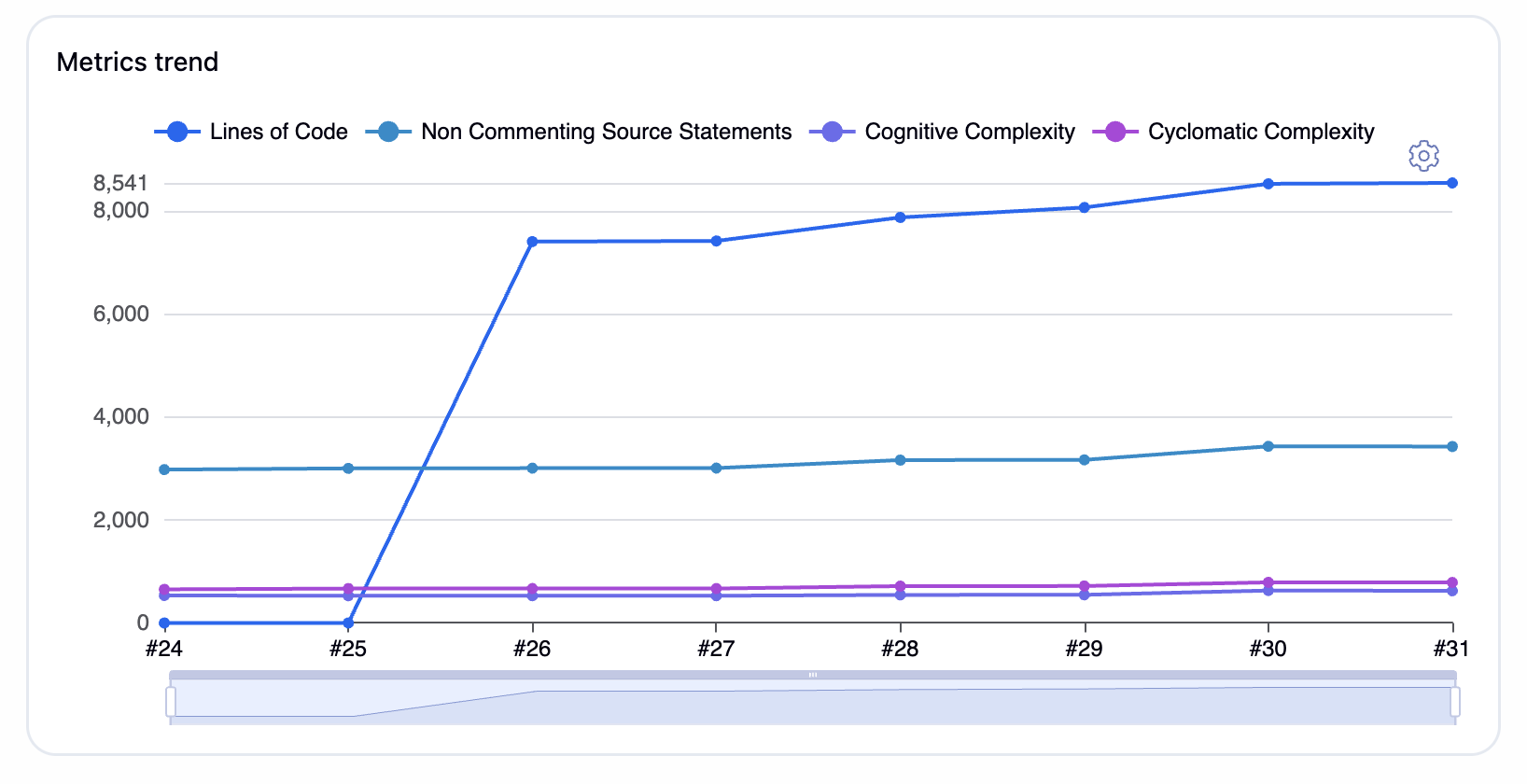Toggle the Cyclomatic Complexity legend entry

click(1234, 132)
